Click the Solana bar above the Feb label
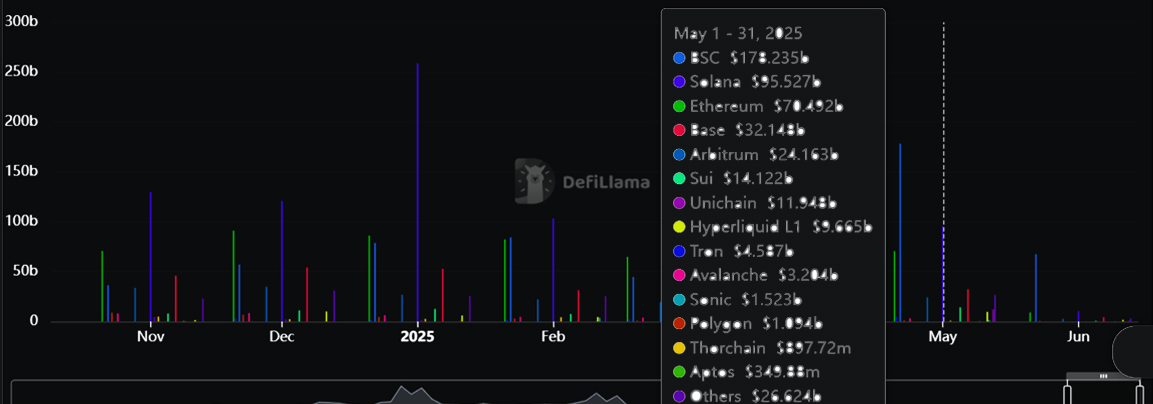The height and width of the screenshot is (404, 1153). click(x=553, y=270)
